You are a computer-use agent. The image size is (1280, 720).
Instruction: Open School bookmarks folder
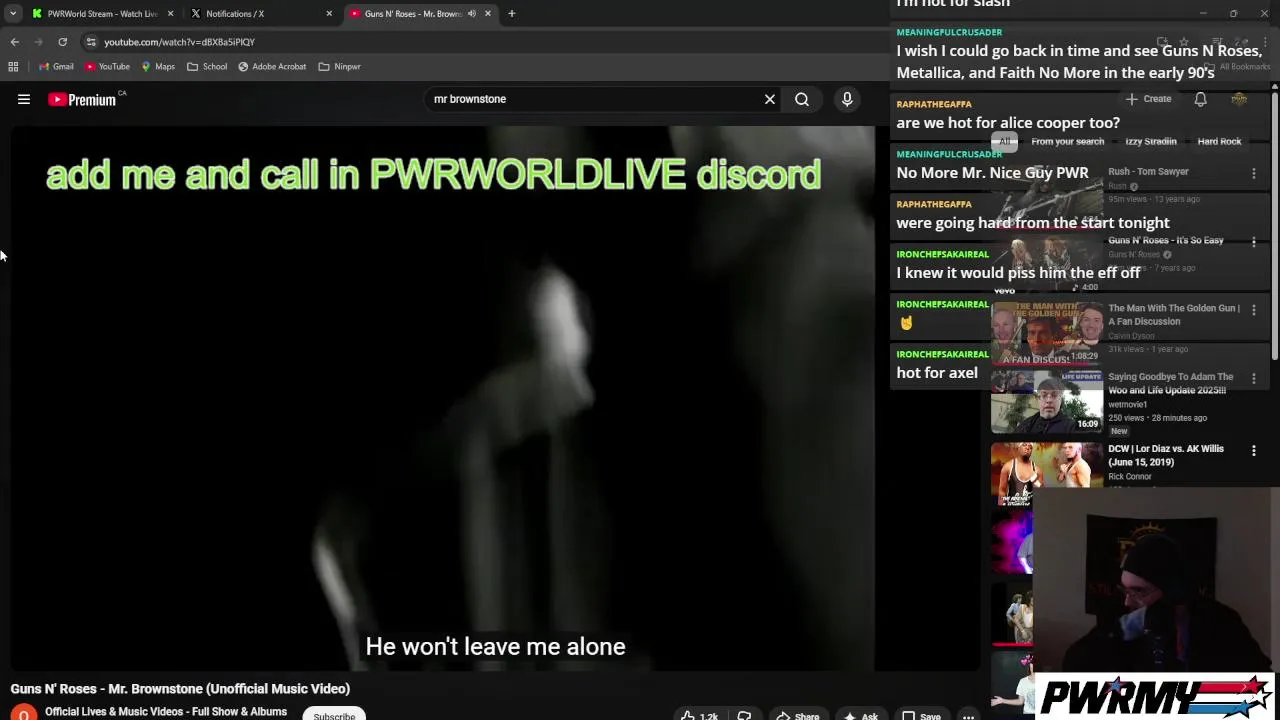pos(207,67)
